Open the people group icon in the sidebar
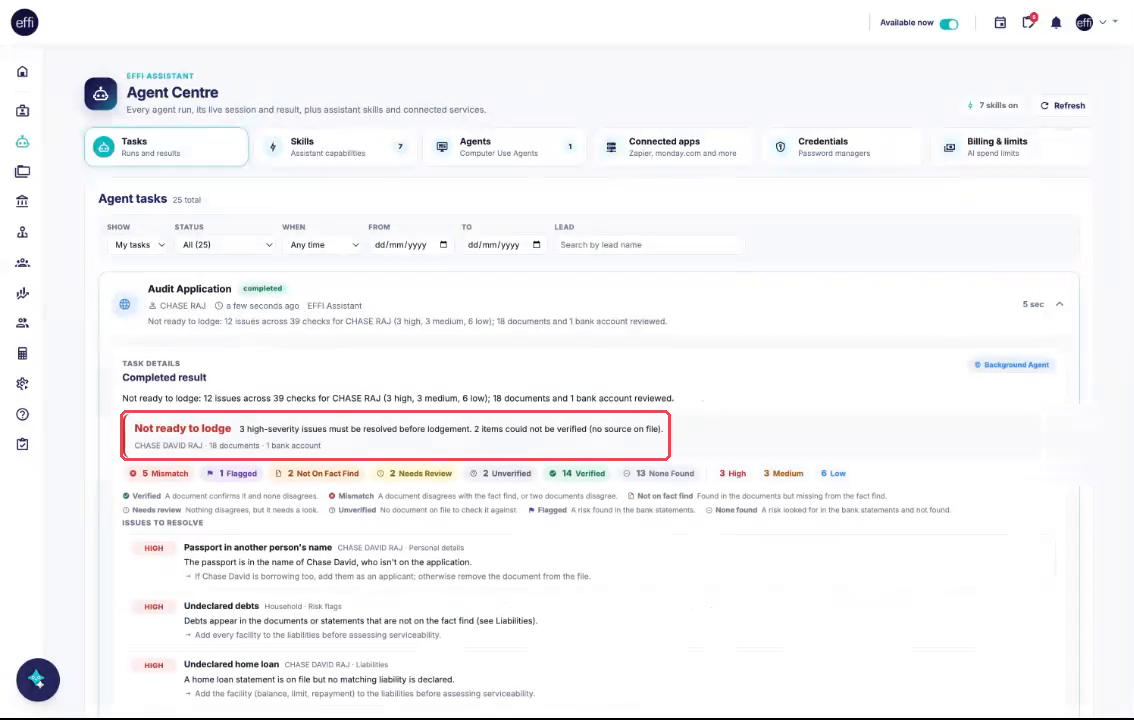The width and height of the screenshot is (1134, 720). tap(22, 262)
